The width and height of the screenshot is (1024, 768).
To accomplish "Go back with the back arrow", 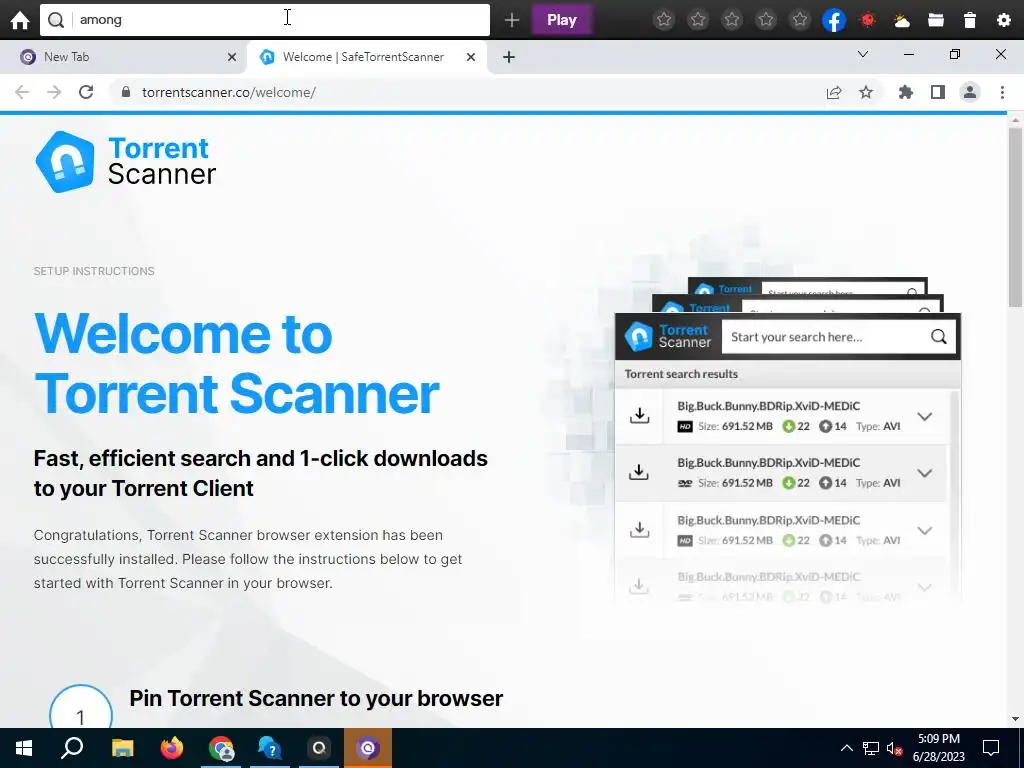I will coord(22,92).
